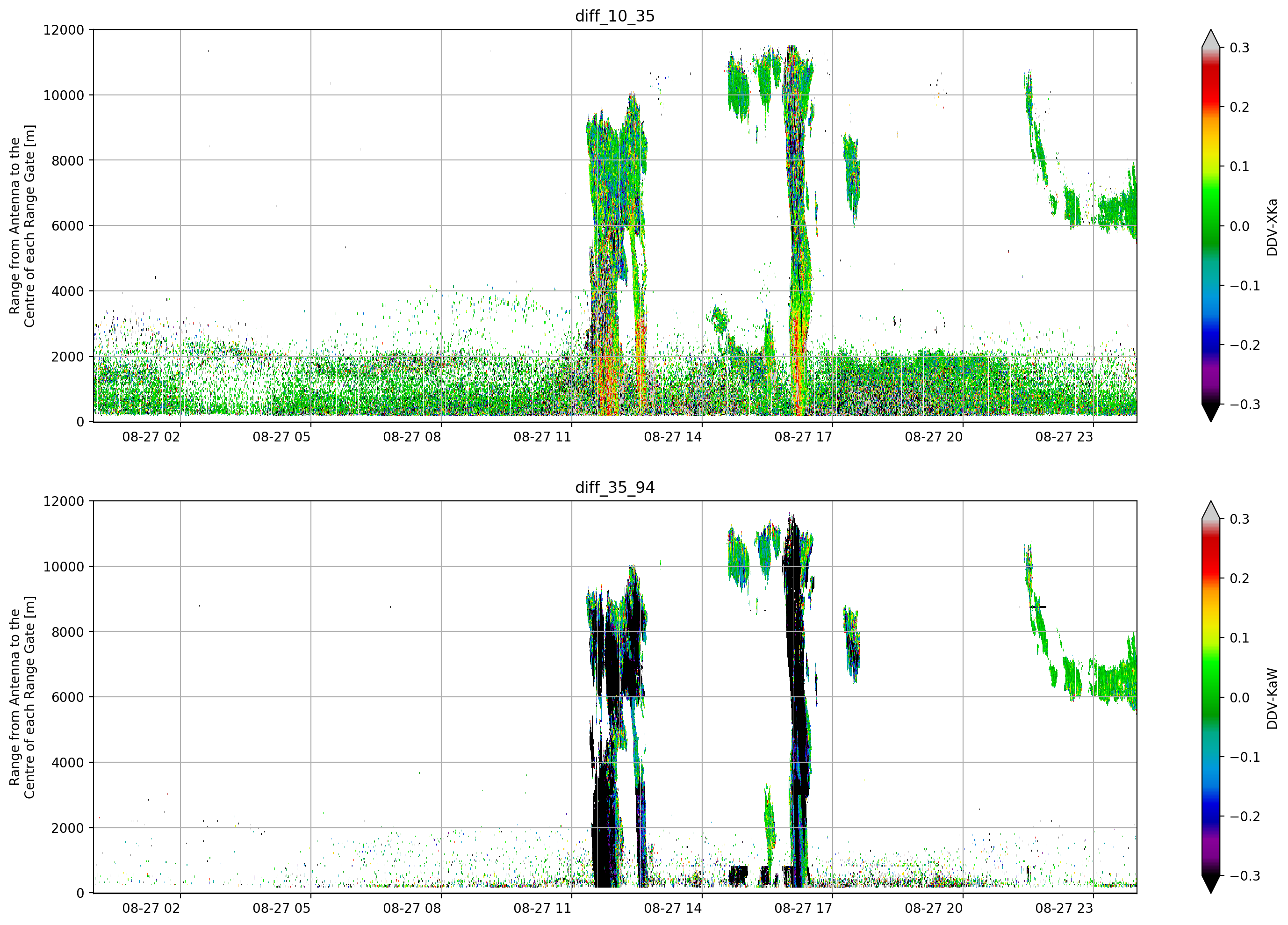Click the range y-axis label of diff_35_94 plot
1288x925 pixels.
[22, 697]
